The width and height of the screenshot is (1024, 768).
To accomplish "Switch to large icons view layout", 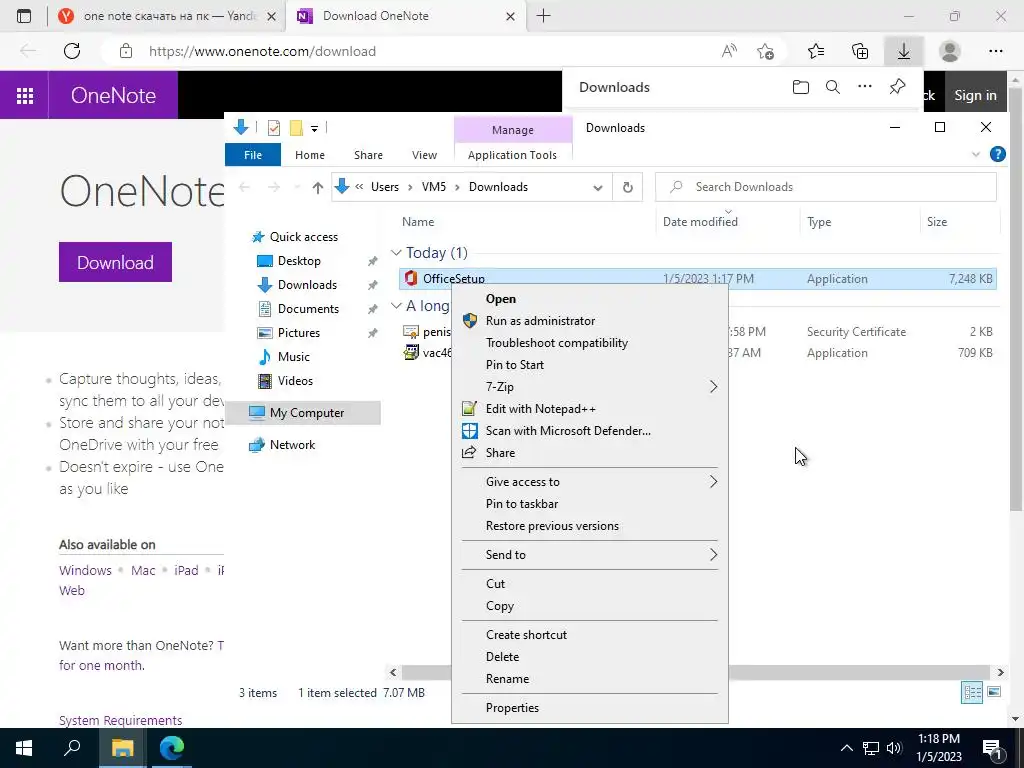I will pos(994,692).
